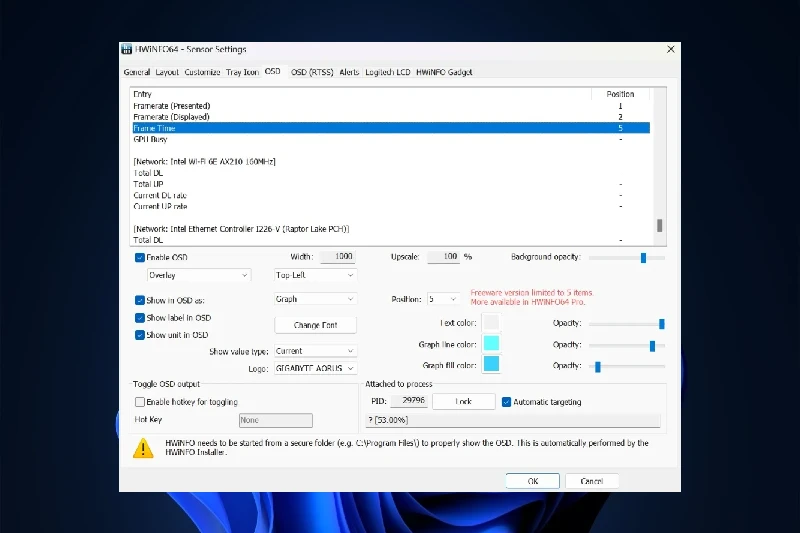Expand the Show value type dropdown
800x533 pixels.
[315, 351]
